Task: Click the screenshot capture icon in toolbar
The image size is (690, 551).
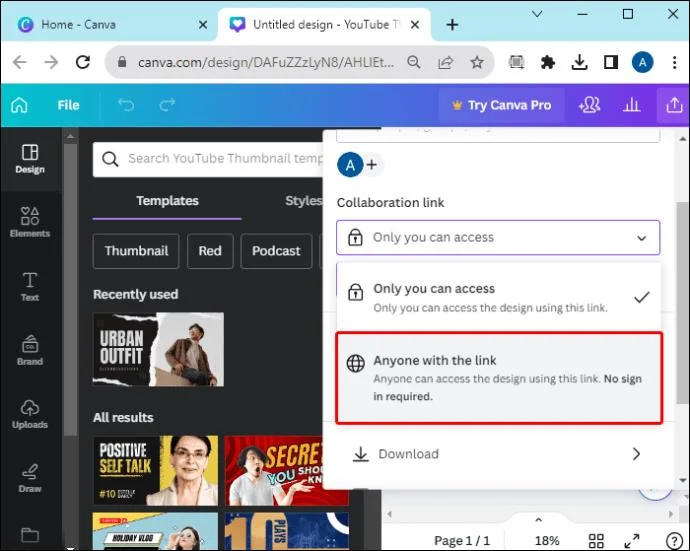Action: [516, 62]
